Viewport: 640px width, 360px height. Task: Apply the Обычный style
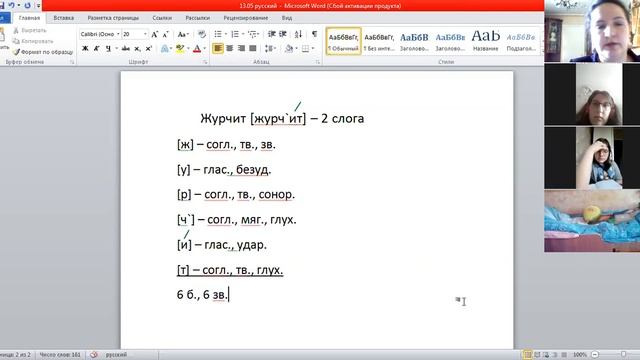click(x=344, y=41)
